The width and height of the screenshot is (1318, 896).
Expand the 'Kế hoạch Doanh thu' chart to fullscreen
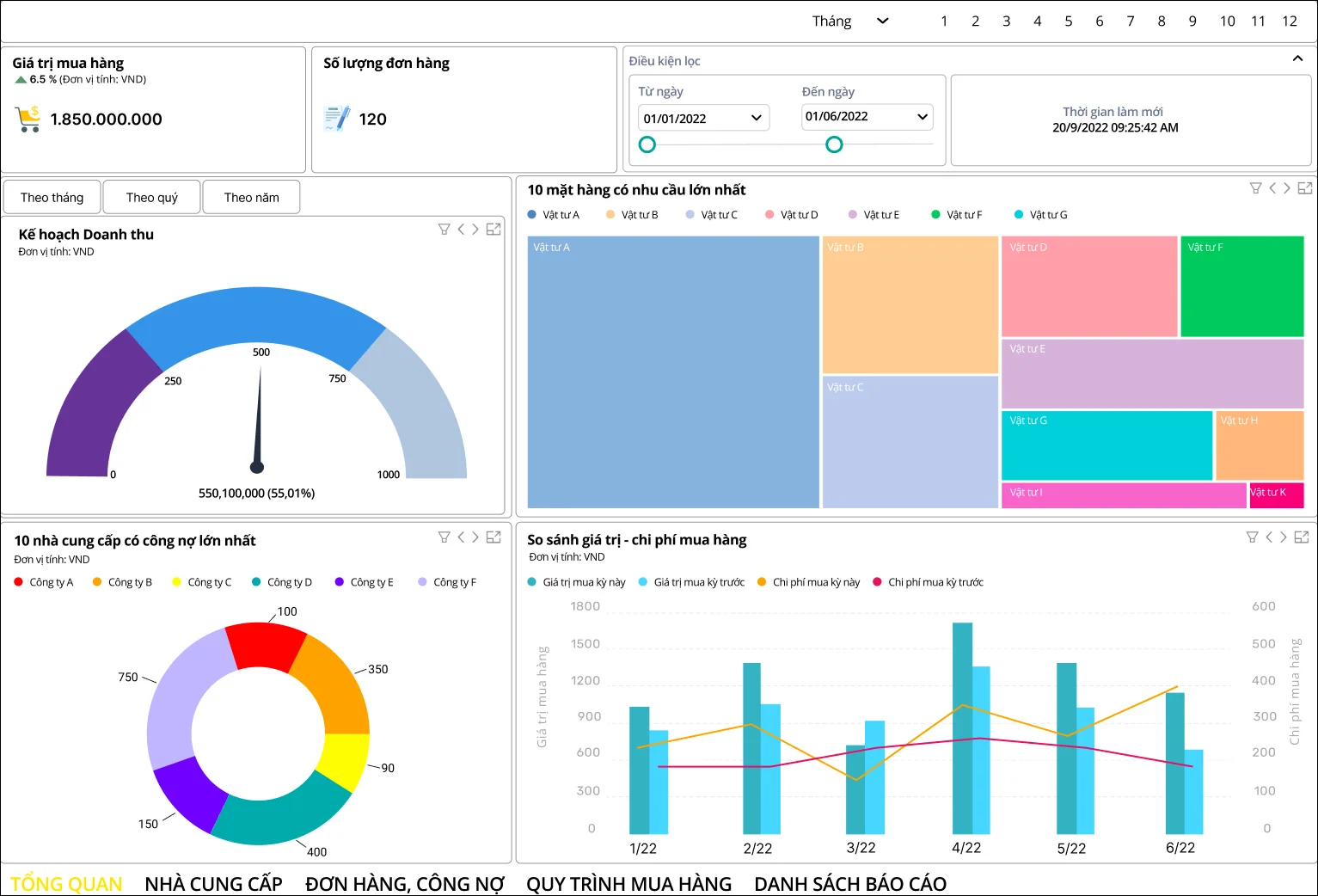493,229
